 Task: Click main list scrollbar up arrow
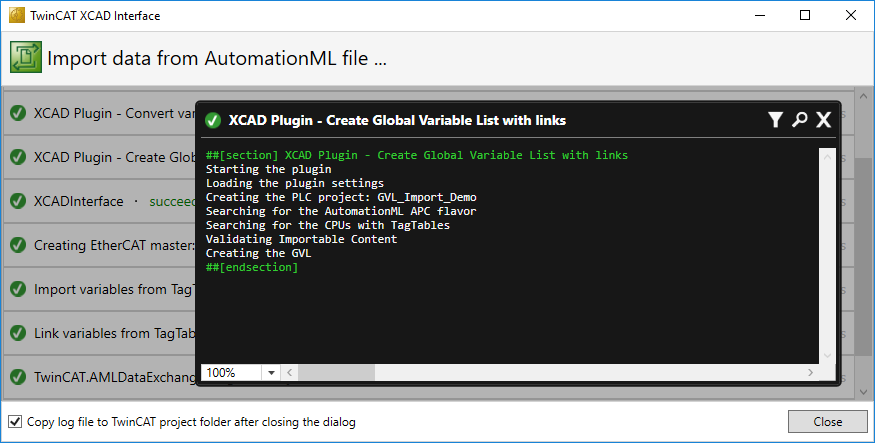point(864,96)
